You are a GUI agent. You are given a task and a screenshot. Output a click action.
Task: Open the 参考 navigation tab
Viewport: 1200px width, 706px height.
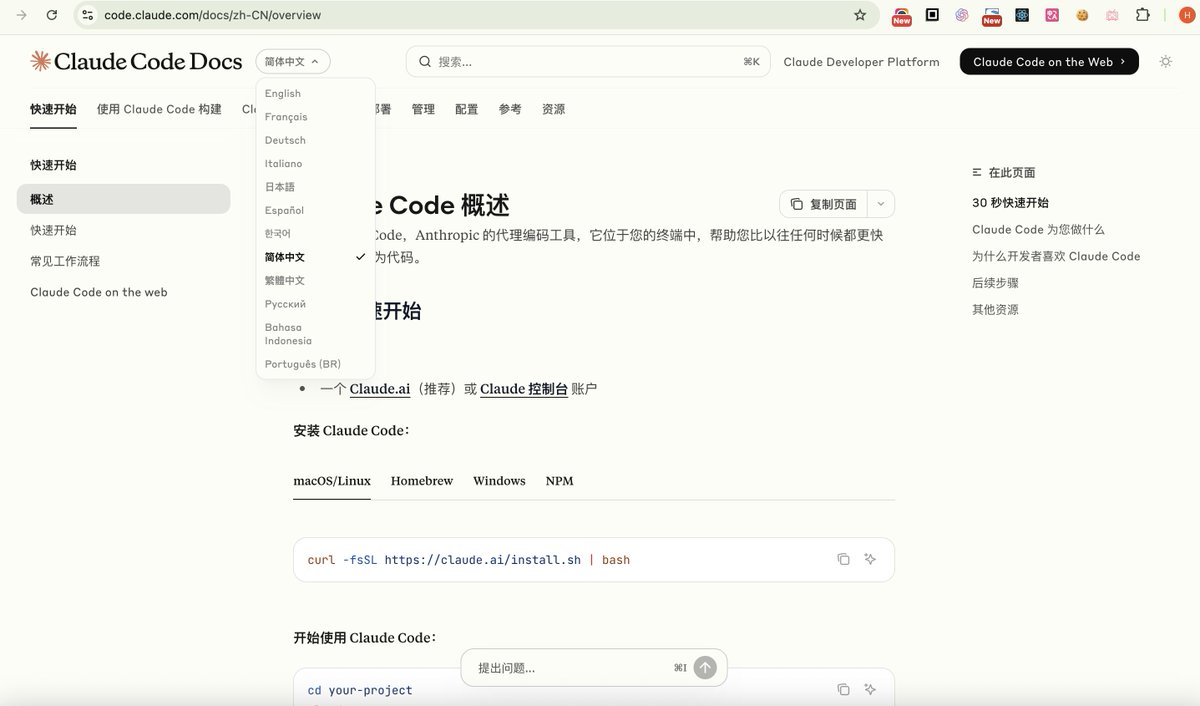(x=510, y=109)
